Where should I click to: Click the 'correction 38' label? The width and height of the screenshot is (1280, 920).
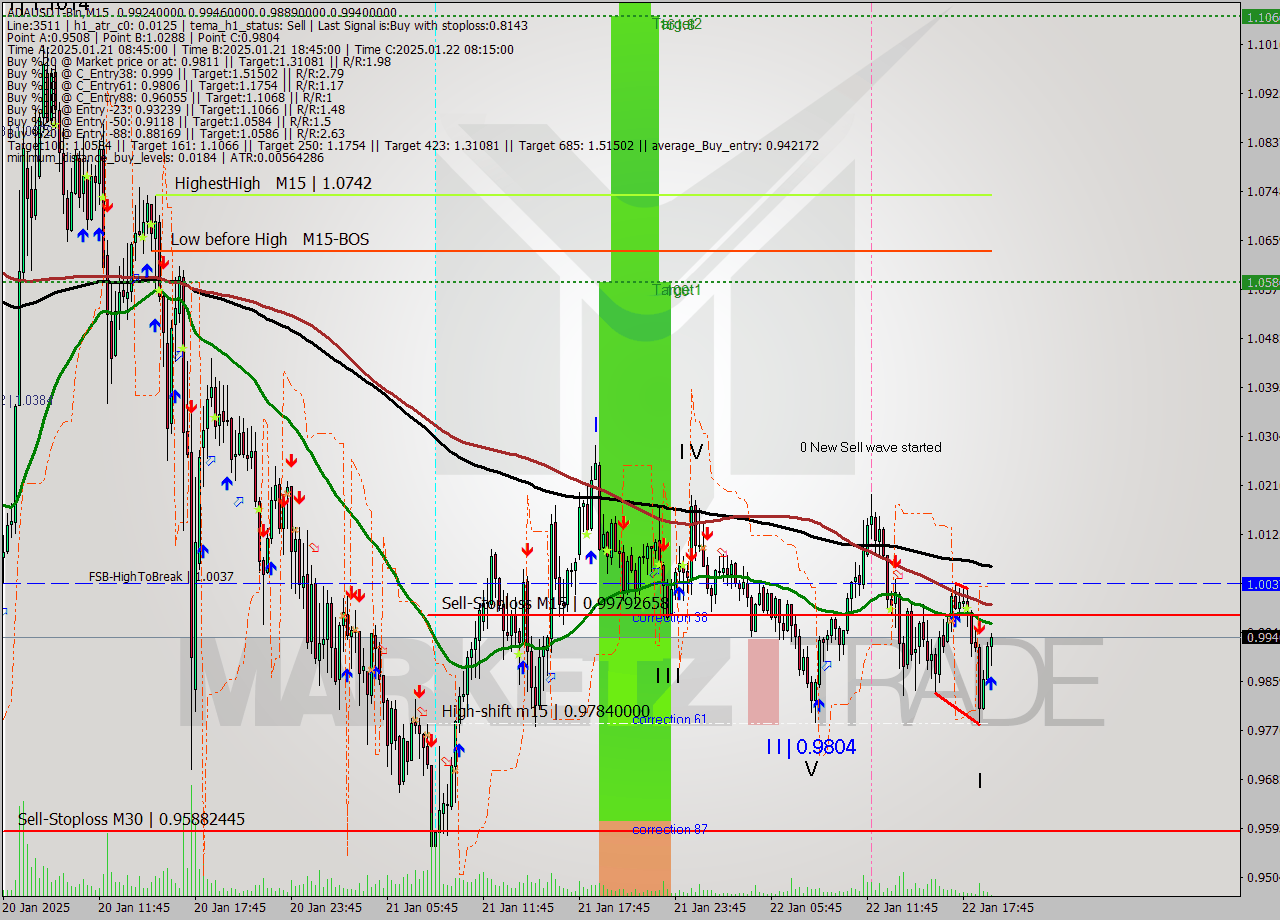pyautogui.click(x=670, y=618)
